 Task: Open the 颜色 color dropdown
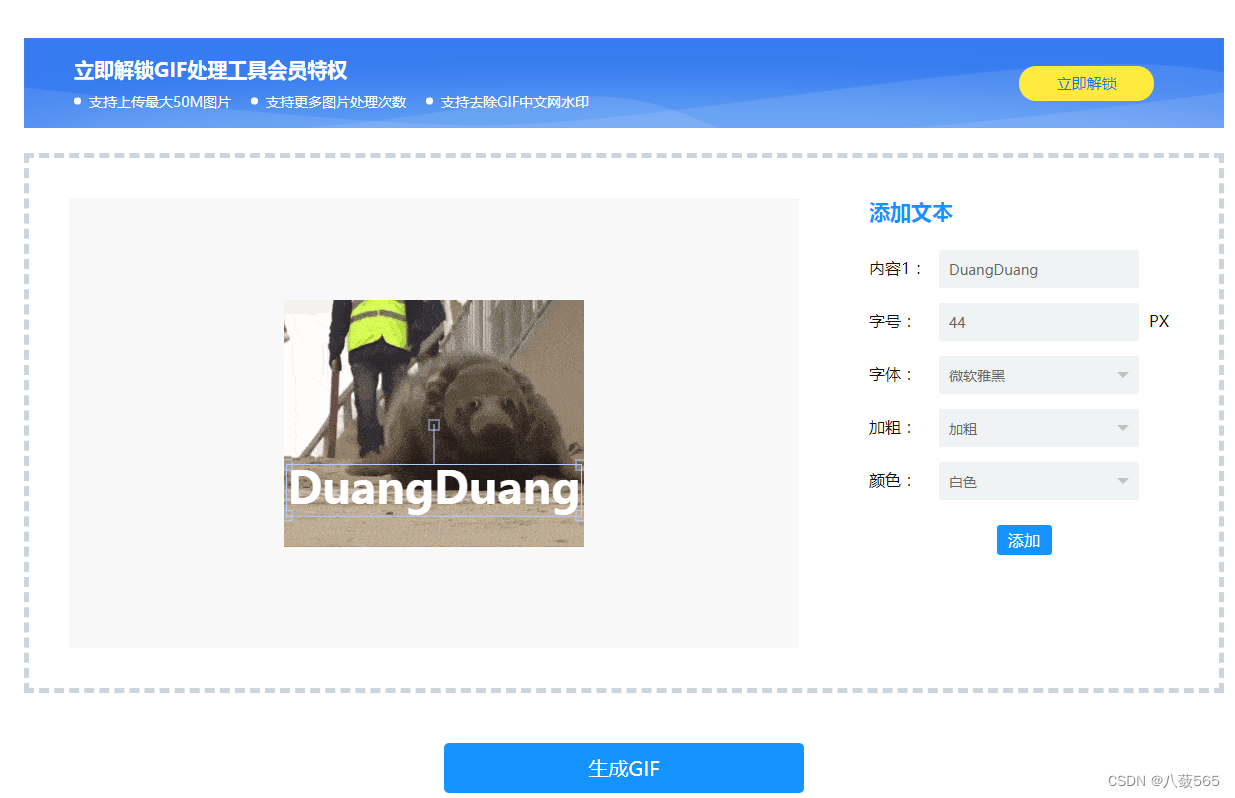coord(1039,481)
